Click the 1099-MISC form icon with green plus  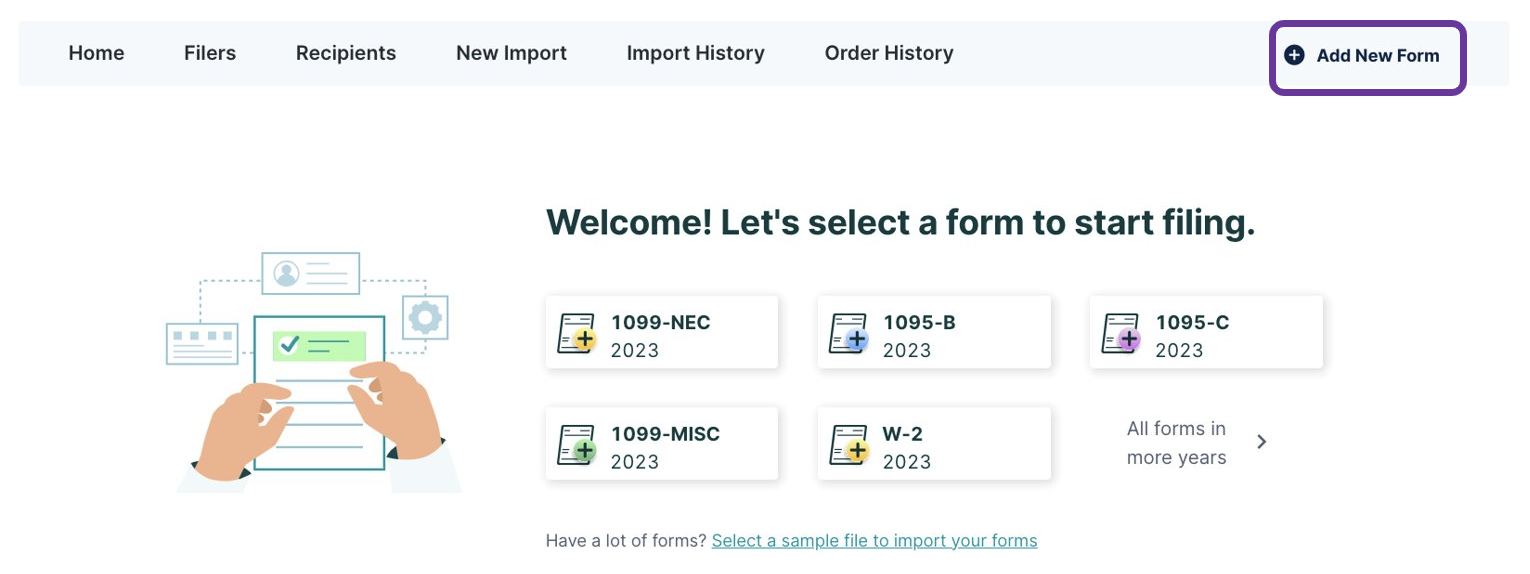(x=576, y=445)
